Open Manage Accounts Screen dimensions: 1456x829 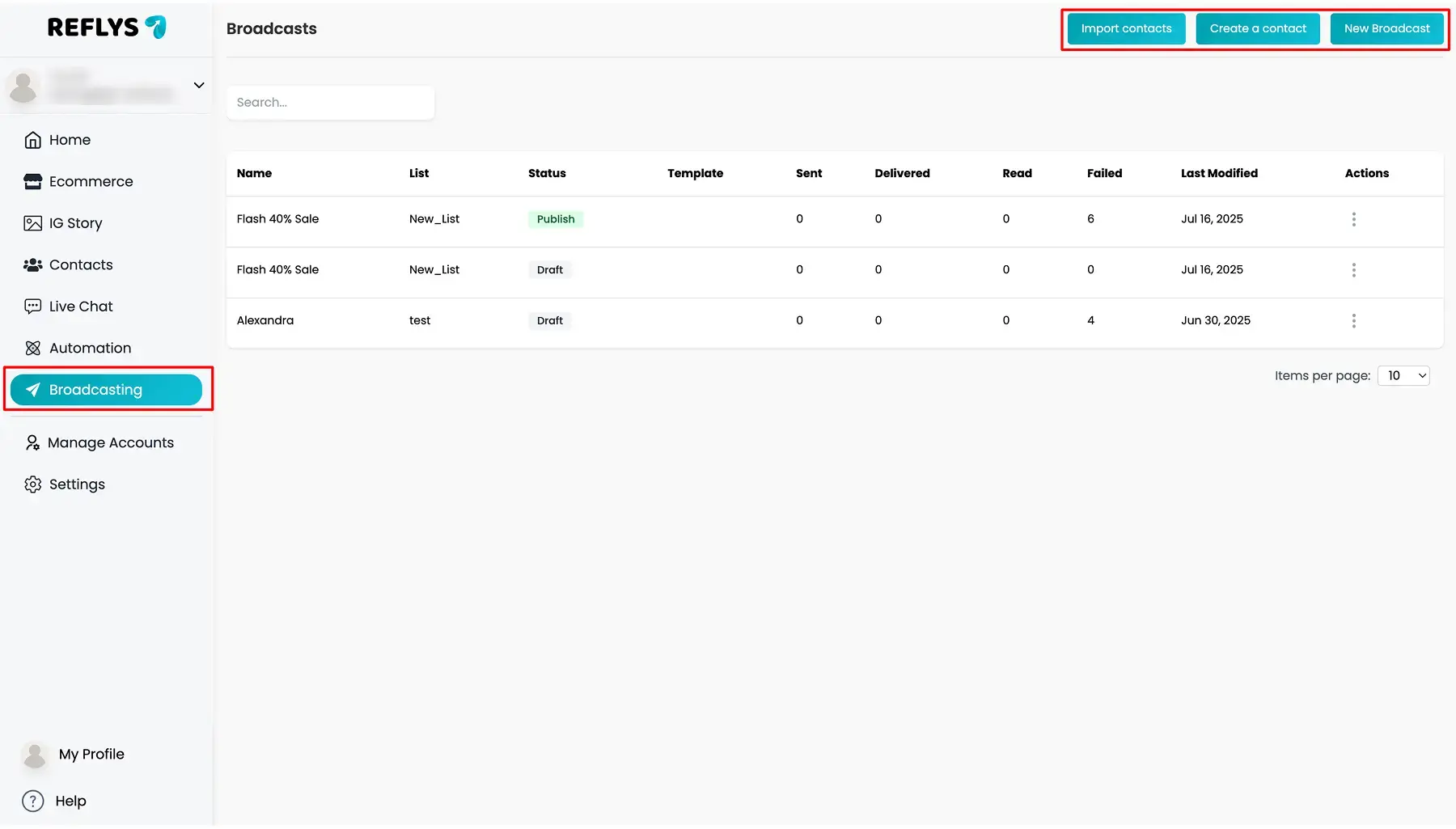pos(106,442)
